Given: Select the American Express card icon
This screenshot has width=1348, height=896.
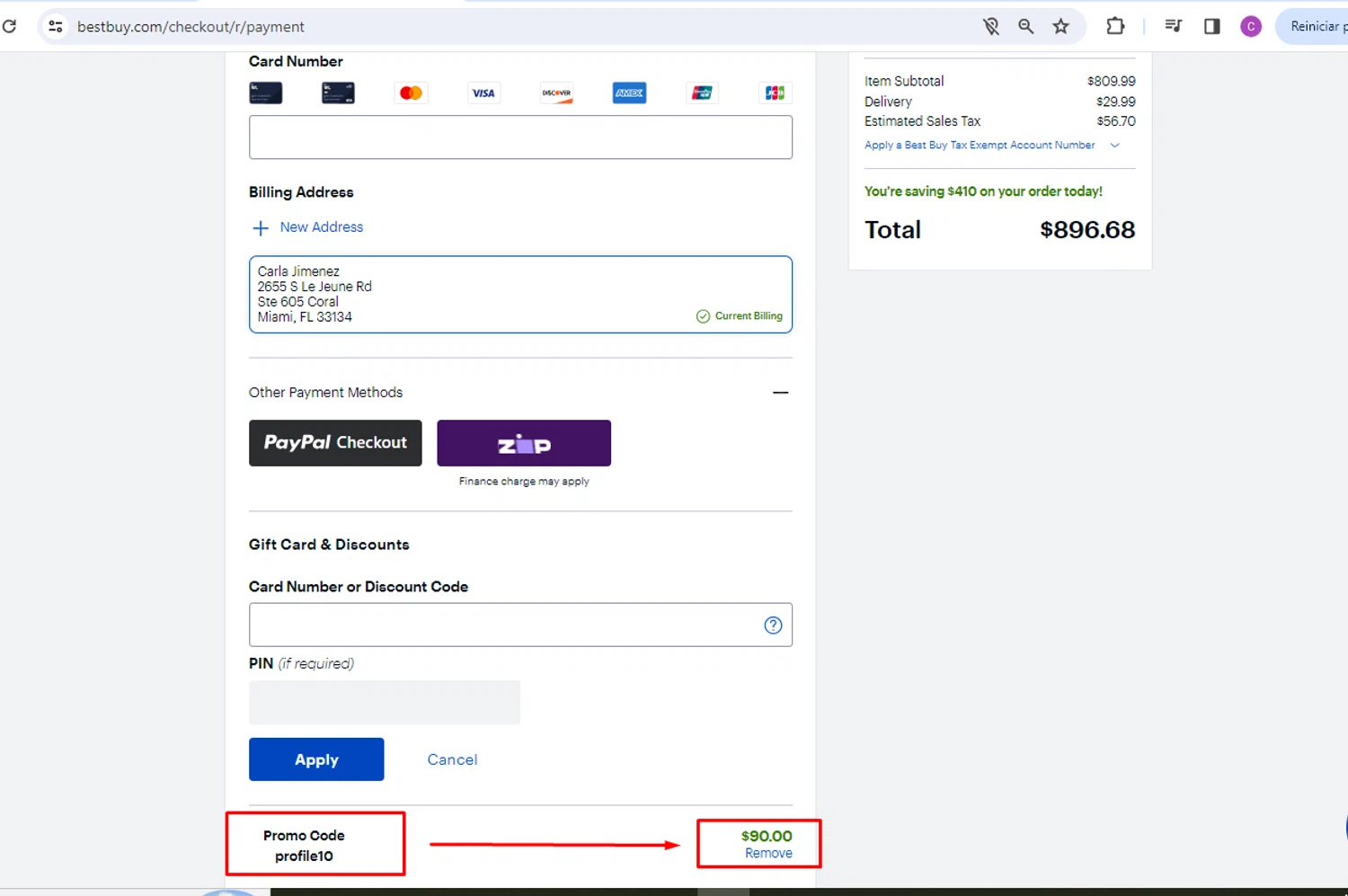Looking at the screenshot, I should 629,93.
